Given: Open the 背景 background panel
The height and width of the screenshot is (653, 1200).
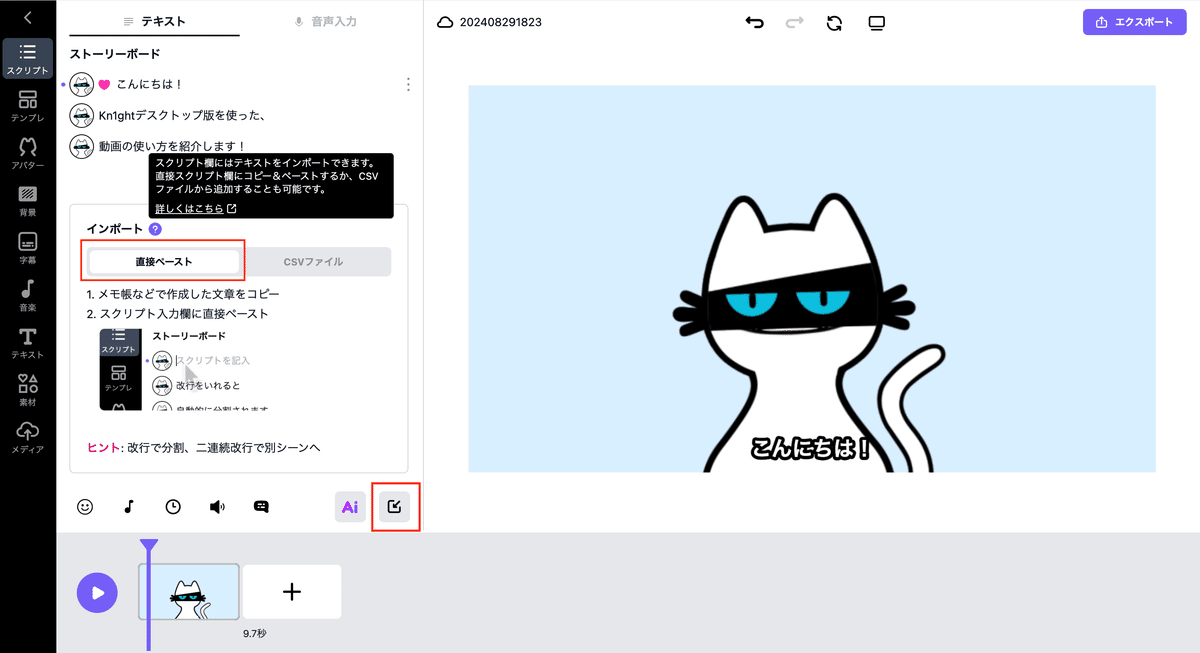Looking at the screenshot, I should point(28,201).
